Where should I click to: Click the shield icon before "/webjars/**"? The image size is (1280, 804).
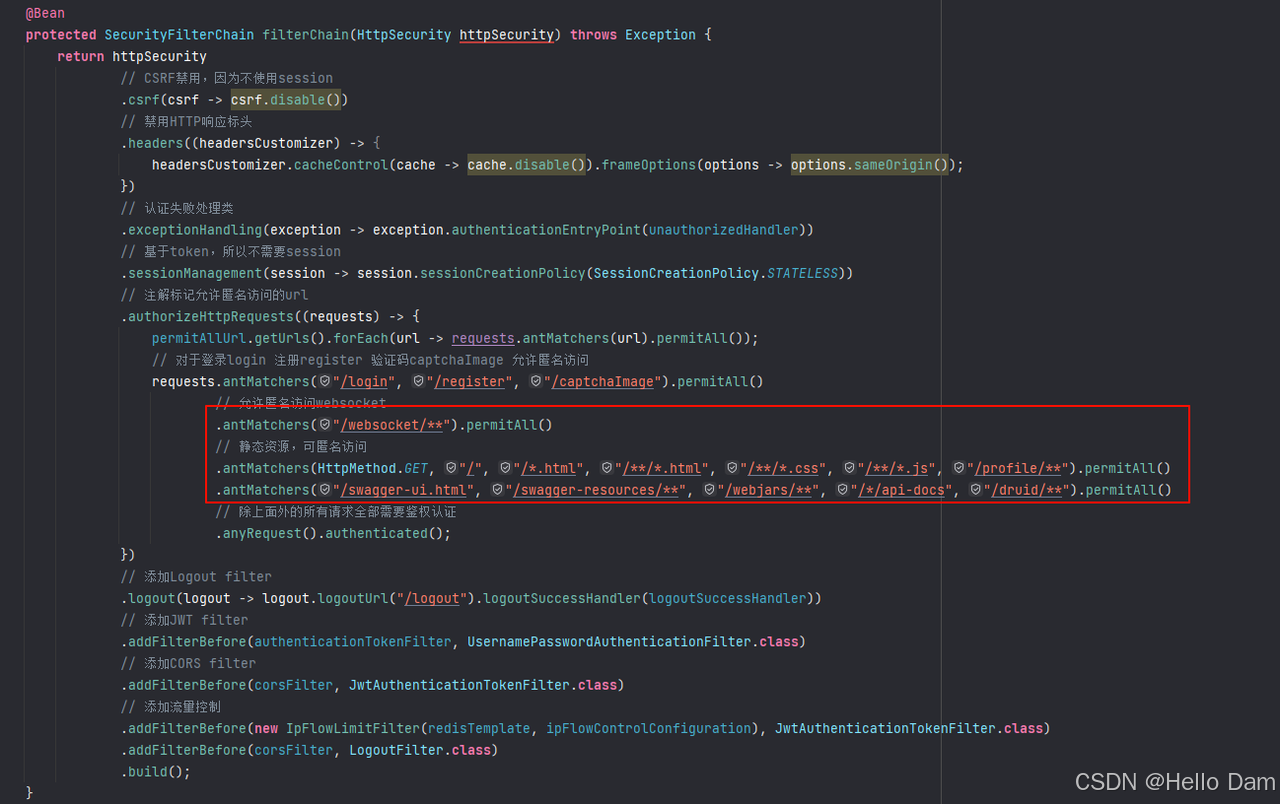click(x=709, y=490)
